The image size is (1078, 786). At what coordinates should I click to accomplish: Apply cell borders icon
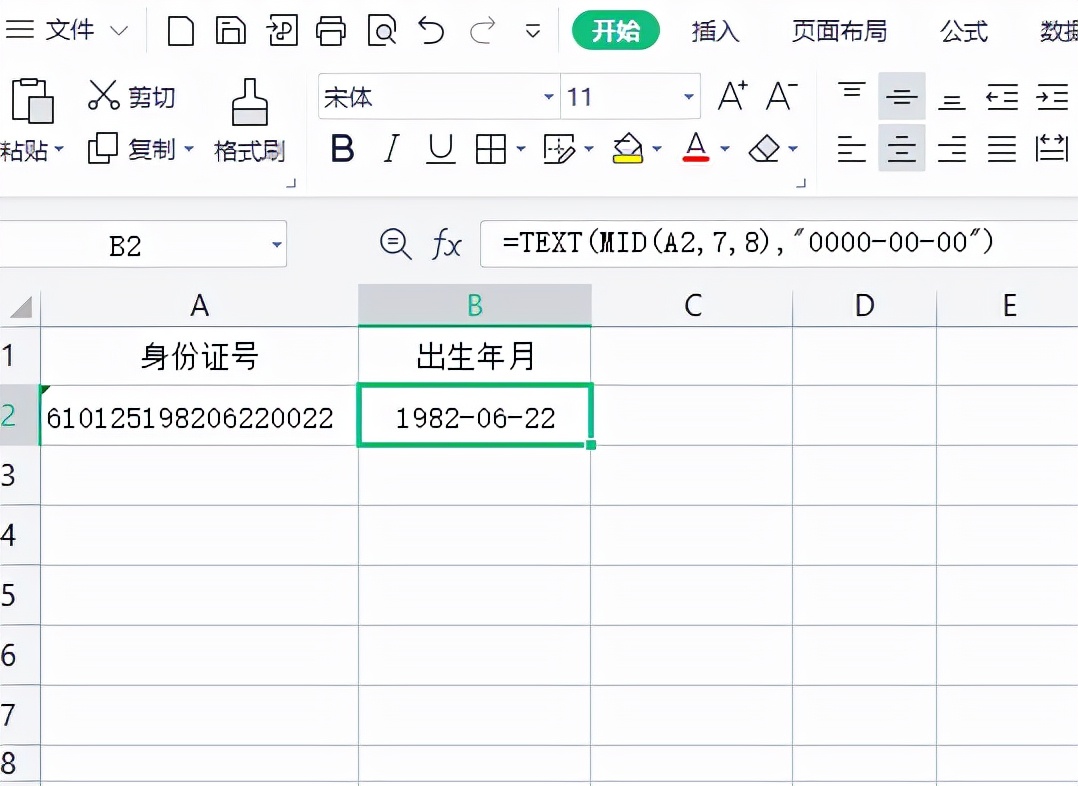click(491, 149)
